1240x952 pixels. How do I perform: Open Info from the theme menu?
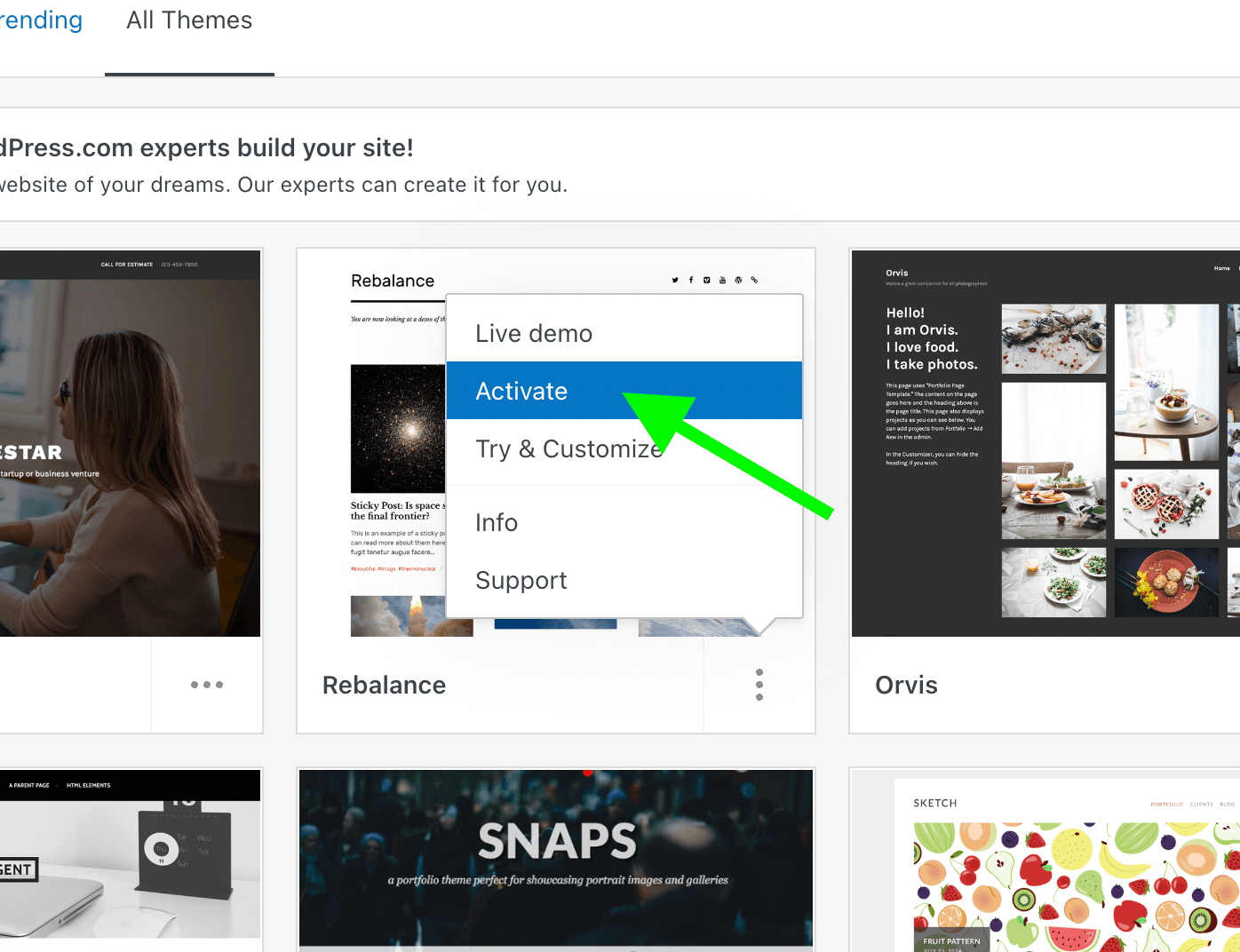pos(497,522)
